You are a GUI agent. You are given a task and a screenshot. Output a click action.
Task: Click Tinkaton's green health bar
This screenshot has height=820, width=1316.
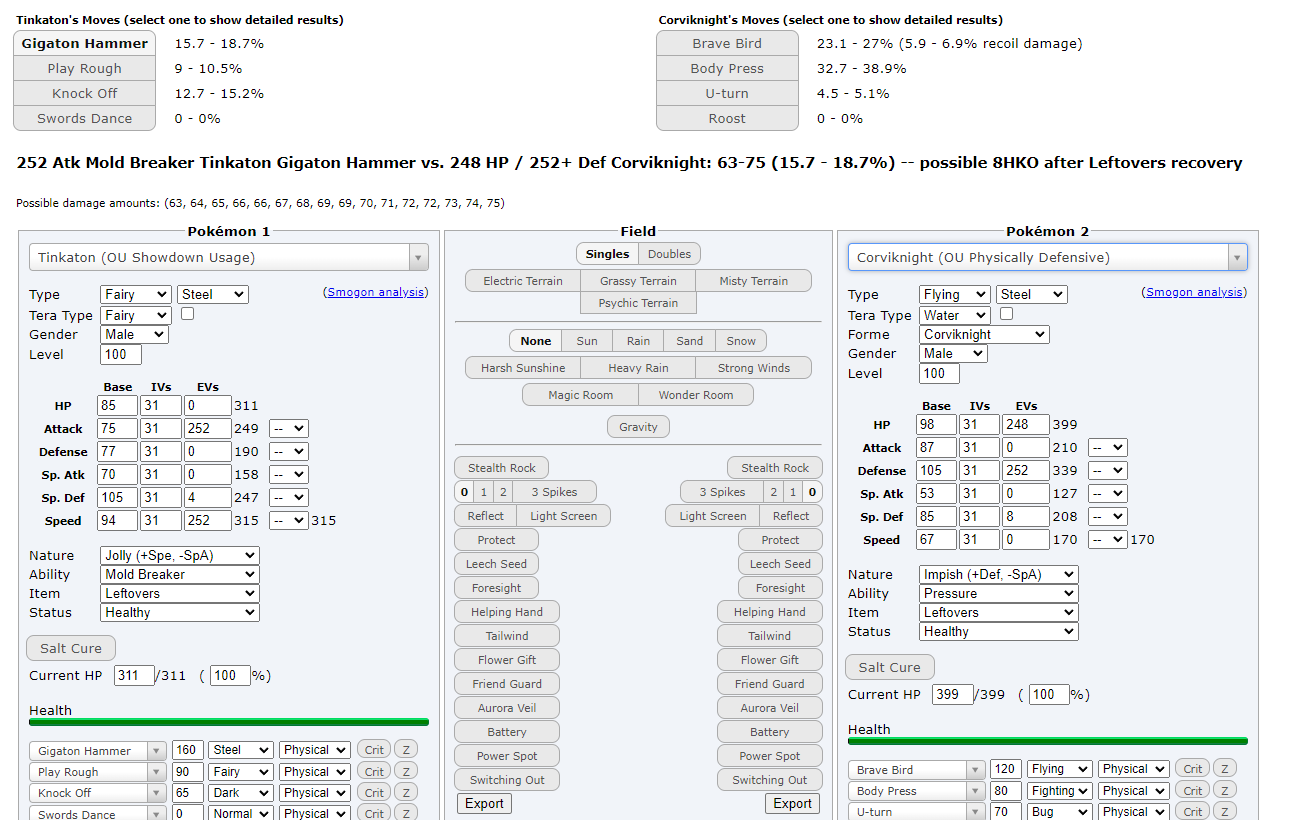[x=229, y=722]
